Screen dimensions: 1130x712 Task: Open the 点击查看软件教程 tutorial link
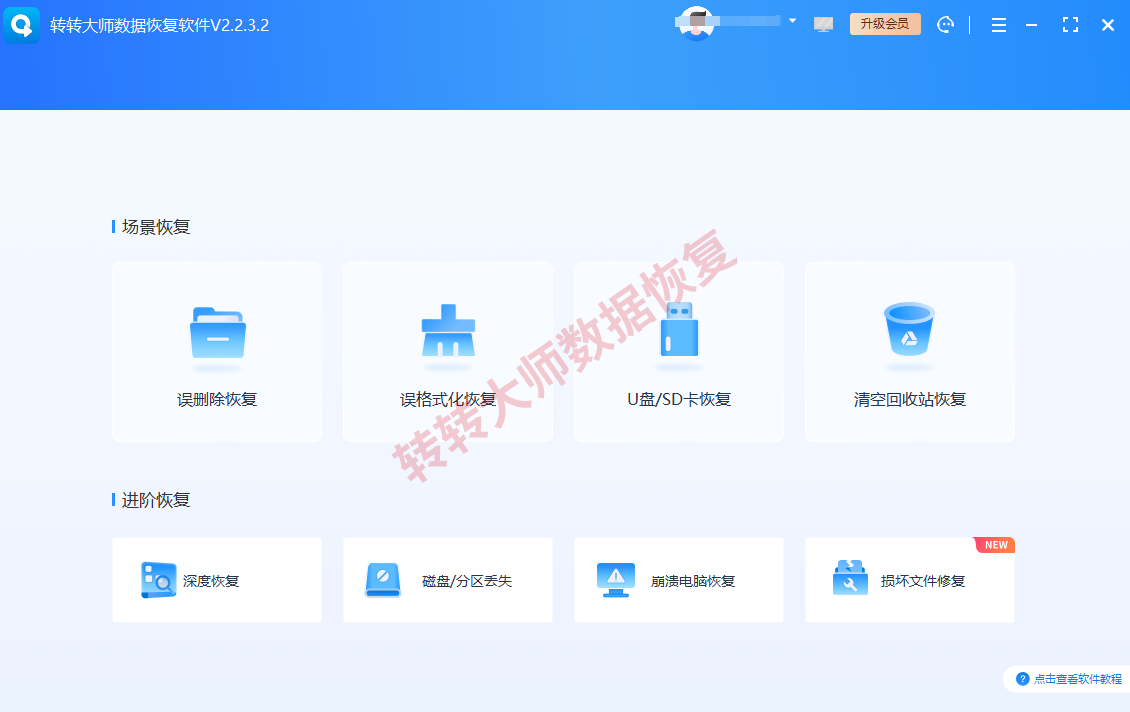[x=1077, y=679]
